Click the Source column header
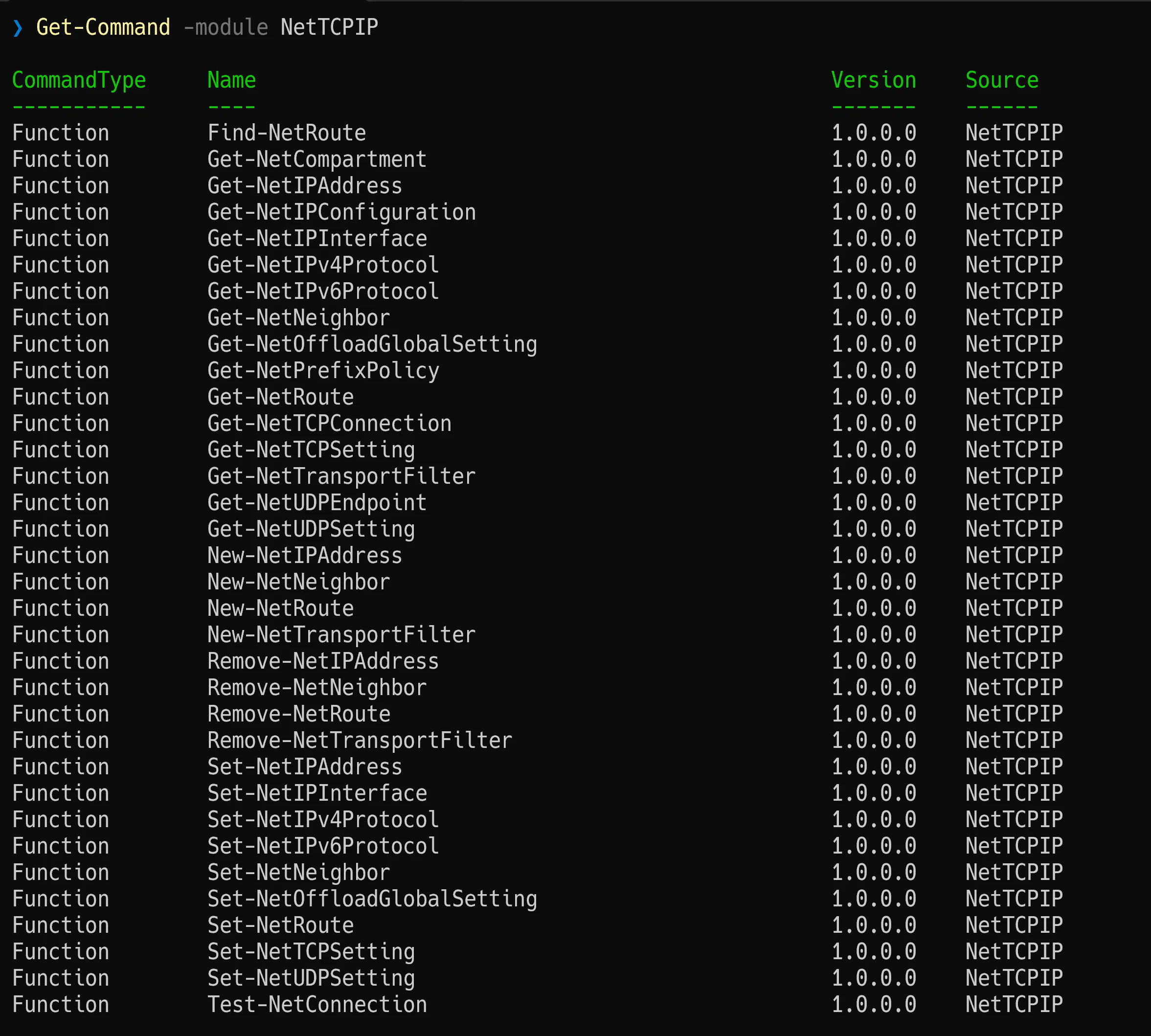Image resolution: width=1151 pixels, height=1036 pixels. (1002, 80)
